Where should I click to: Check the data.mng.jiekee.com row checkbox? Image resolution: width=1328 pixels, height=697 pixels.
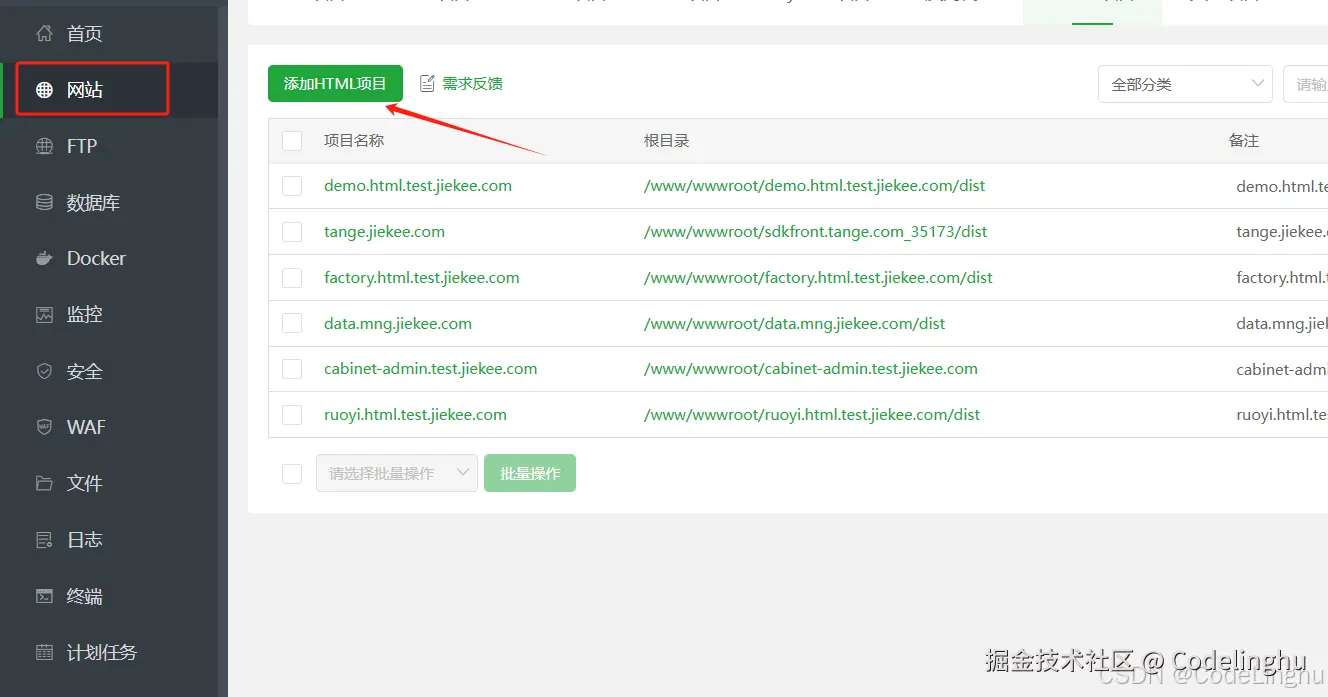pyautogui.click(x=292, y=324)
